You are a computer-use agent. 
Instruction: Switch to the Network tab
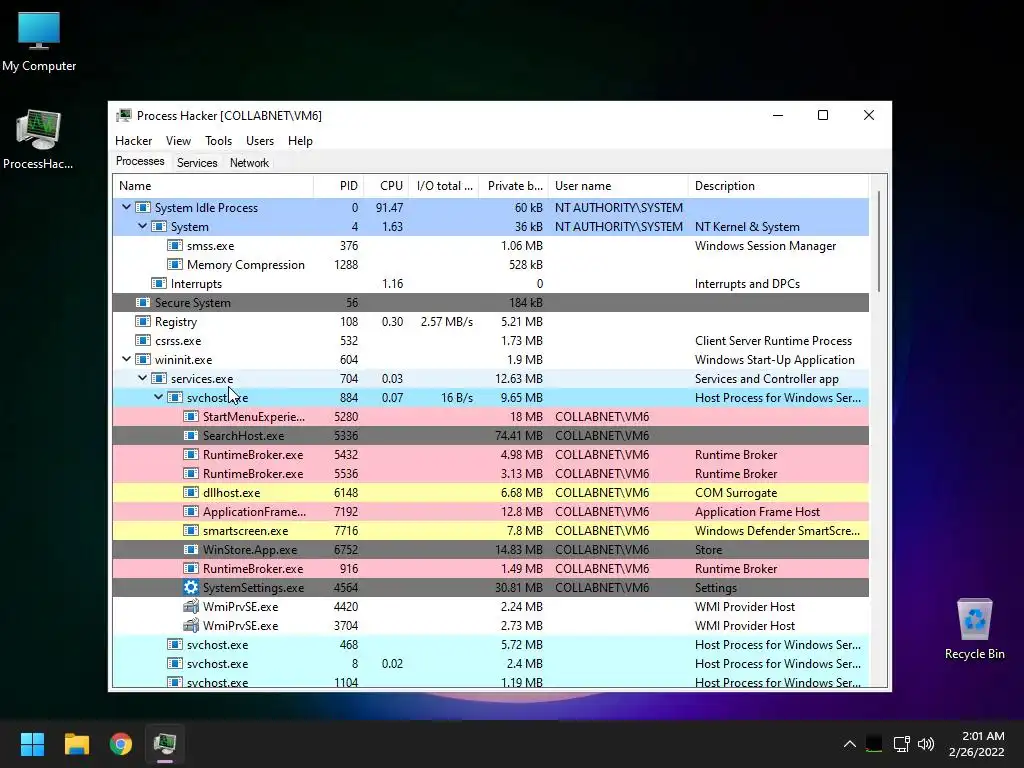pos(249,163)
